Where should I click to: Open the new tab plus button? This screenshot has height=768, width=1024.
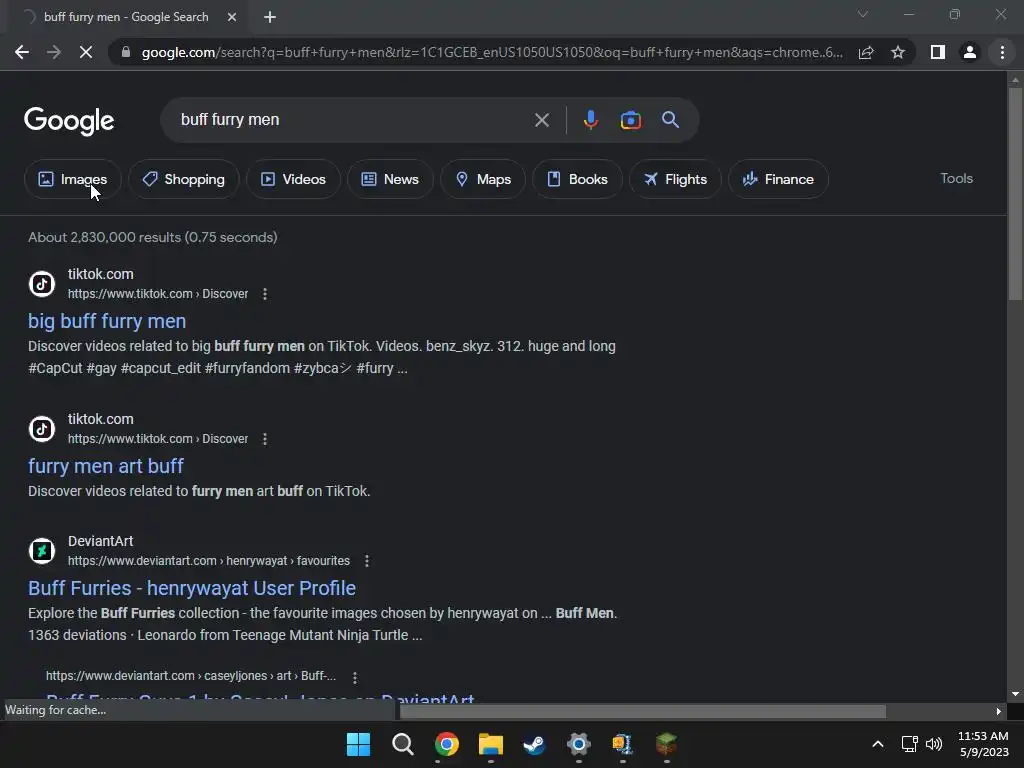point(270,17)
